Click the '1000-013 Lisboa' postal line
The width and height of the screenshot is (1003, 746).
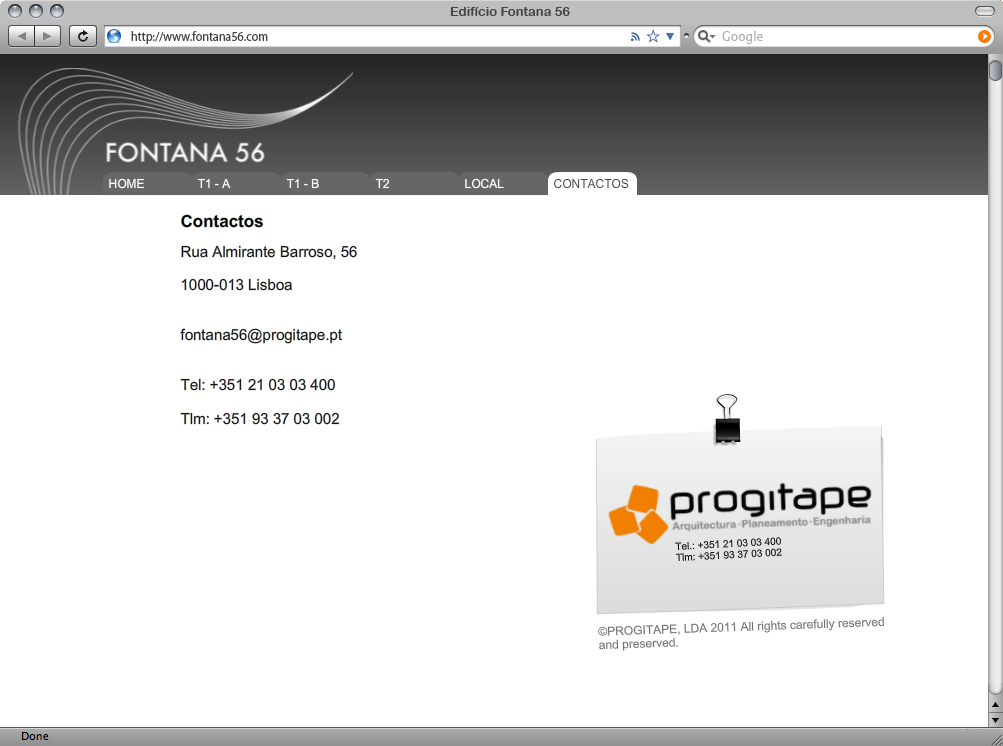tap(236, 285)
